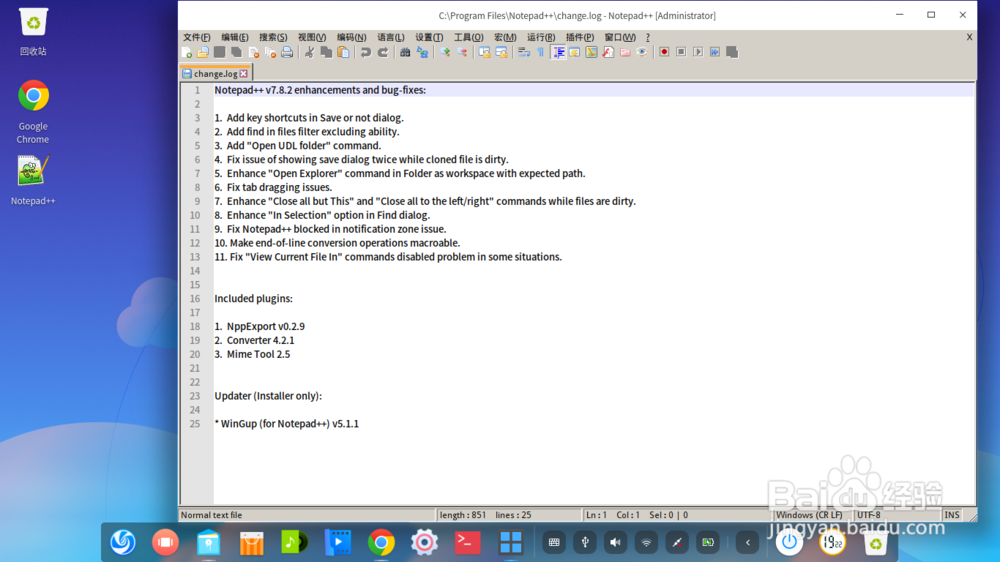The height and width of the screenshot is (562, 1000).
Task: Open the Deepin launcher in dock
Action: (122, 542)
